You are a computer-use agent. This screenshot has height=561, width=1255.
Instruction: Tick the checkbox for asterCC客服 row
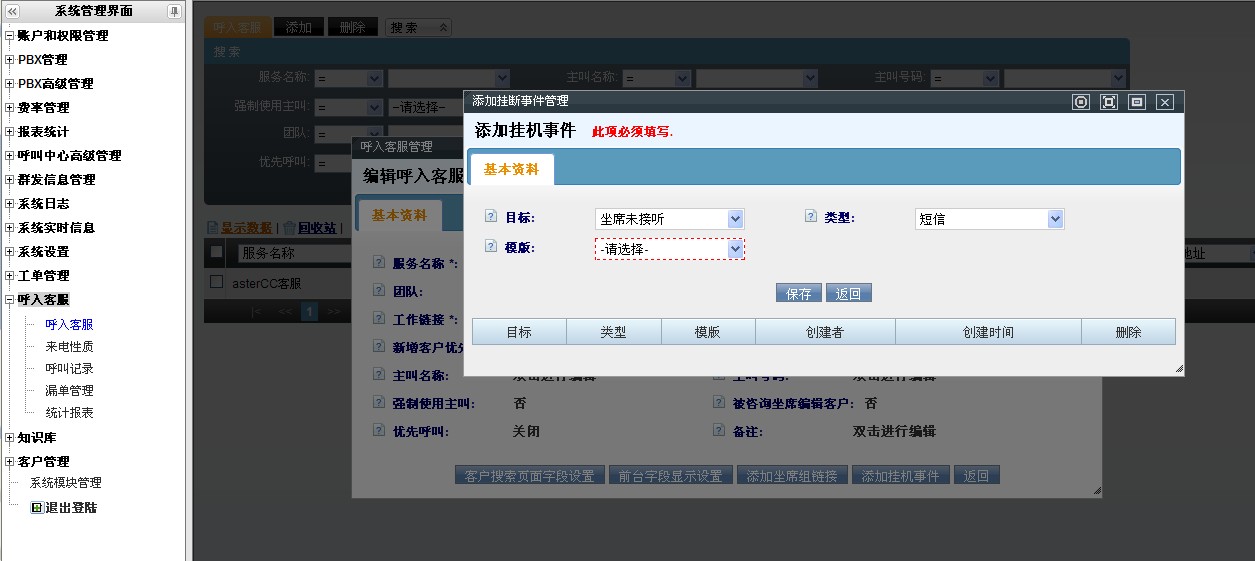coord(216,283)
